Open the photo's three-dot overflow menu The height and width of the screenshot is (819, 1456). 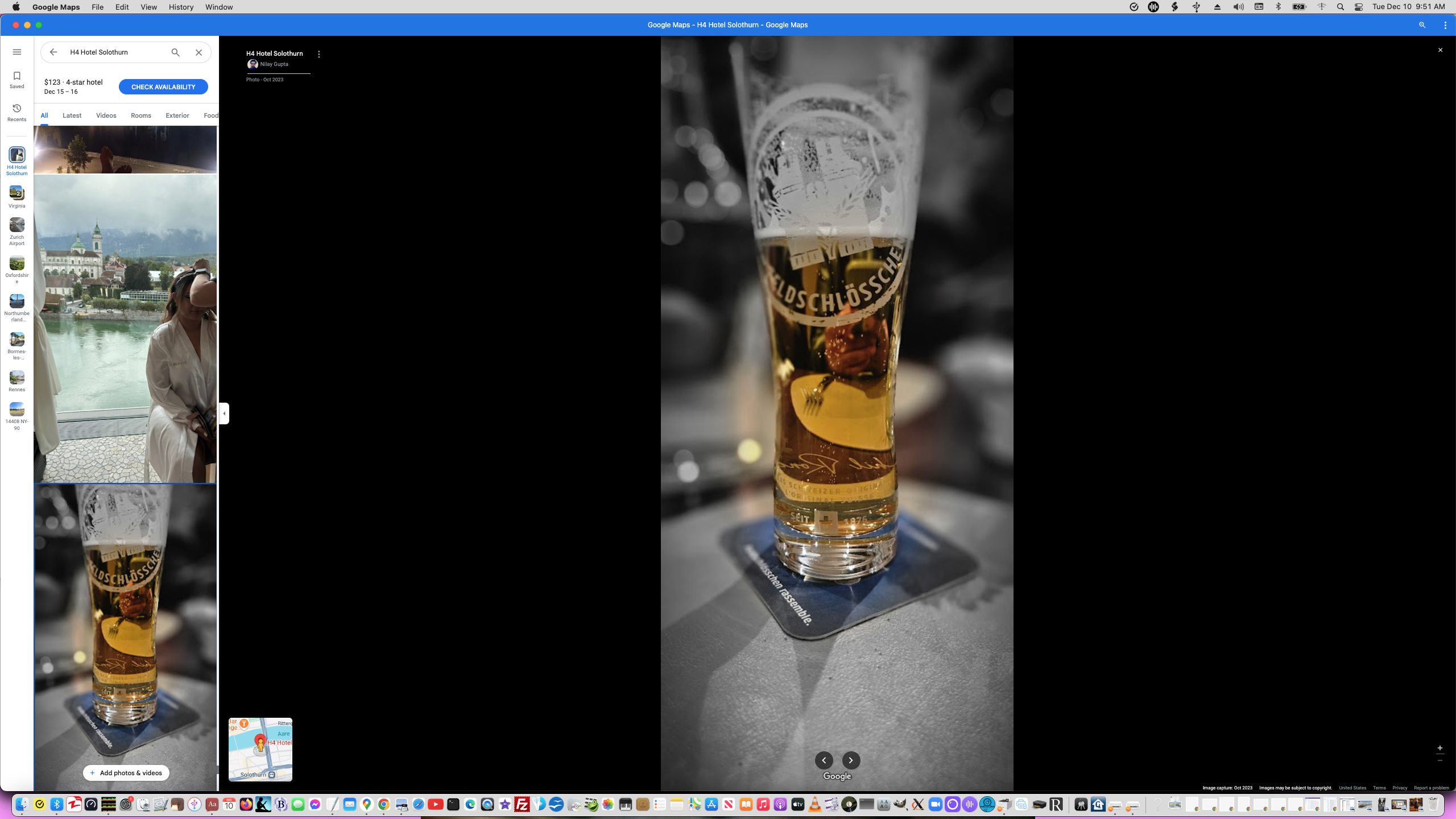coord(318,54)
